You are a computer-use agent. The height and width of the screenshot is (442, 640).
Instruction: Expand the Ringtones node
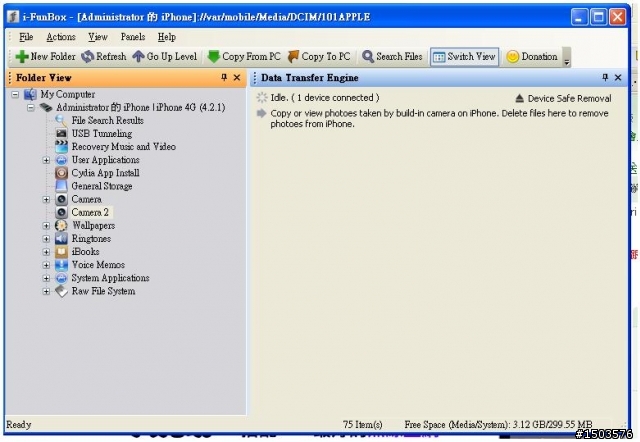[46, 239]
